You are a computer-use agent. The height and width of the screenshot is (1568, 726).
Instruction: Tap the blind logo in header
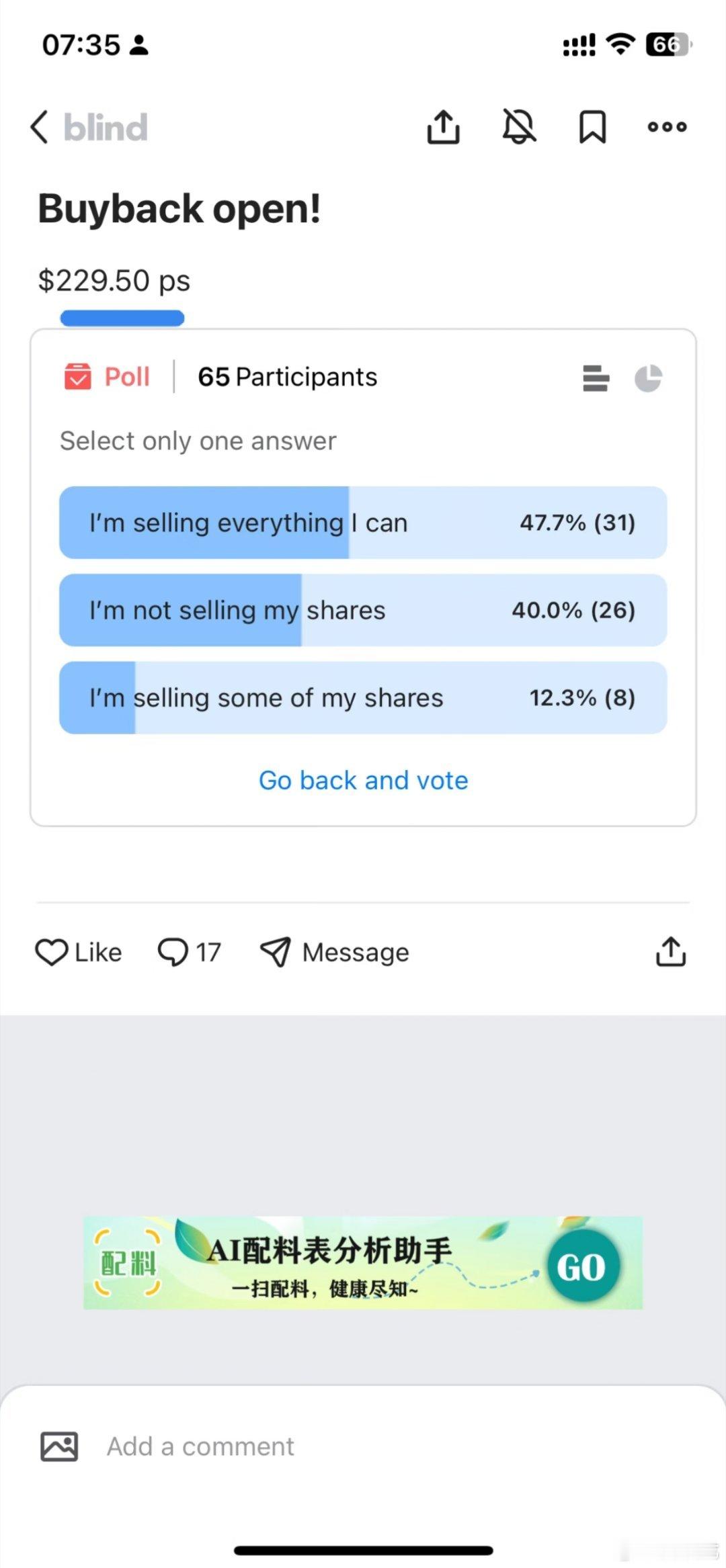(106, 127)
